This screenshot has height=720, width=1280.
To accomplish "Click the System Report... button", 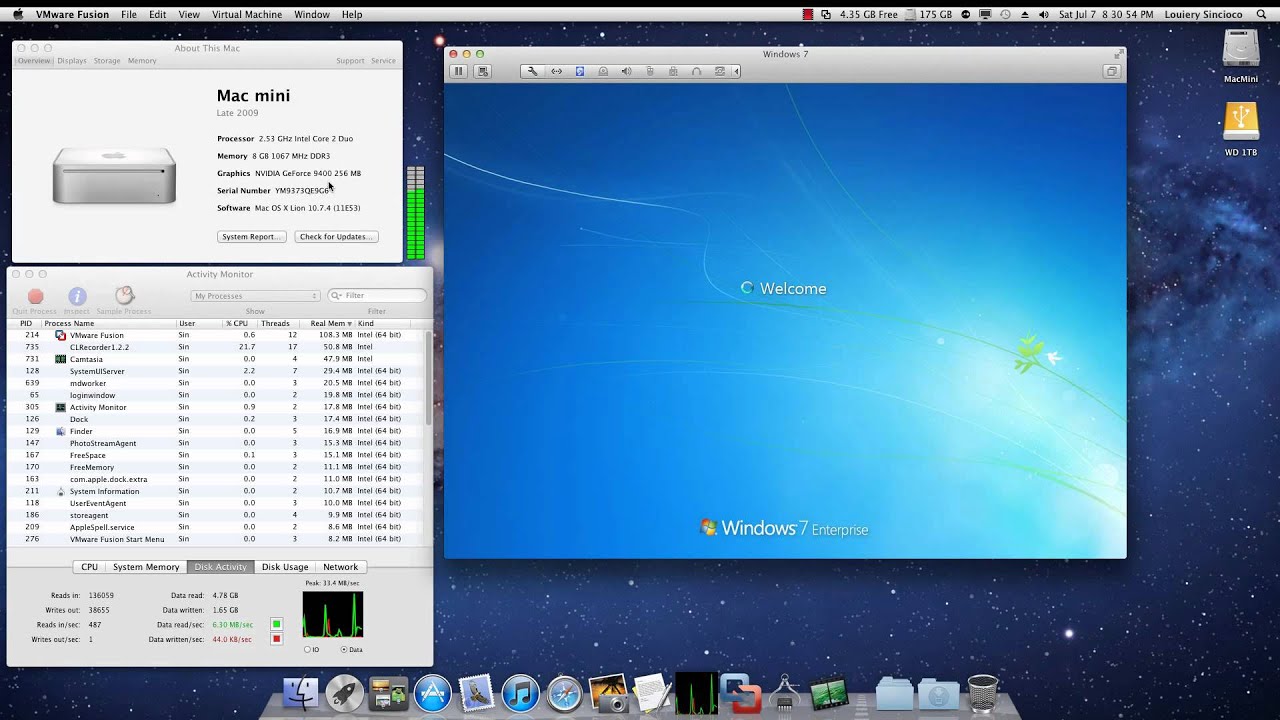I will pos(252,237).
